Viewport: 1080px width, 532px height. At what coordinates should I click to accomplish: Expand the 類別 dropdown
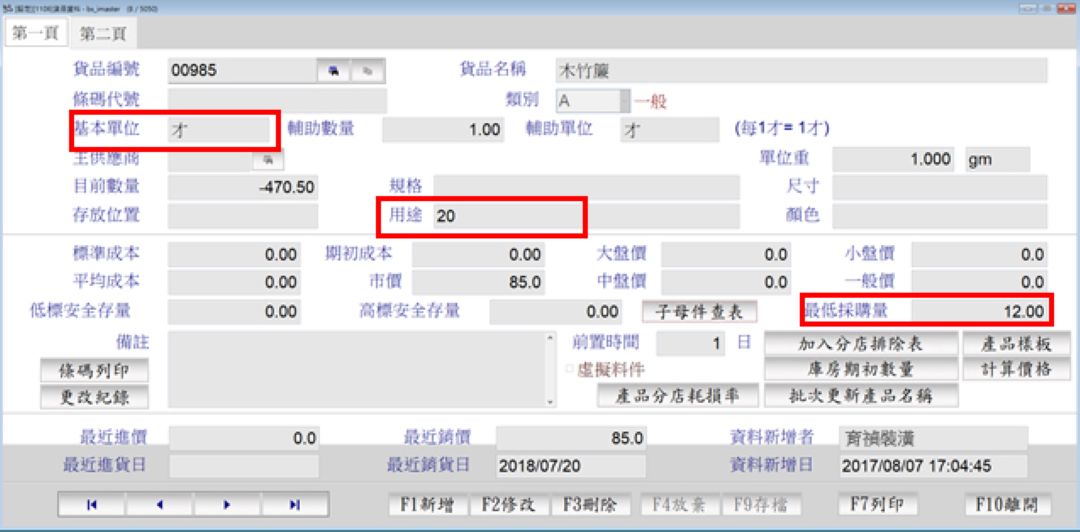tap(625, 101)
